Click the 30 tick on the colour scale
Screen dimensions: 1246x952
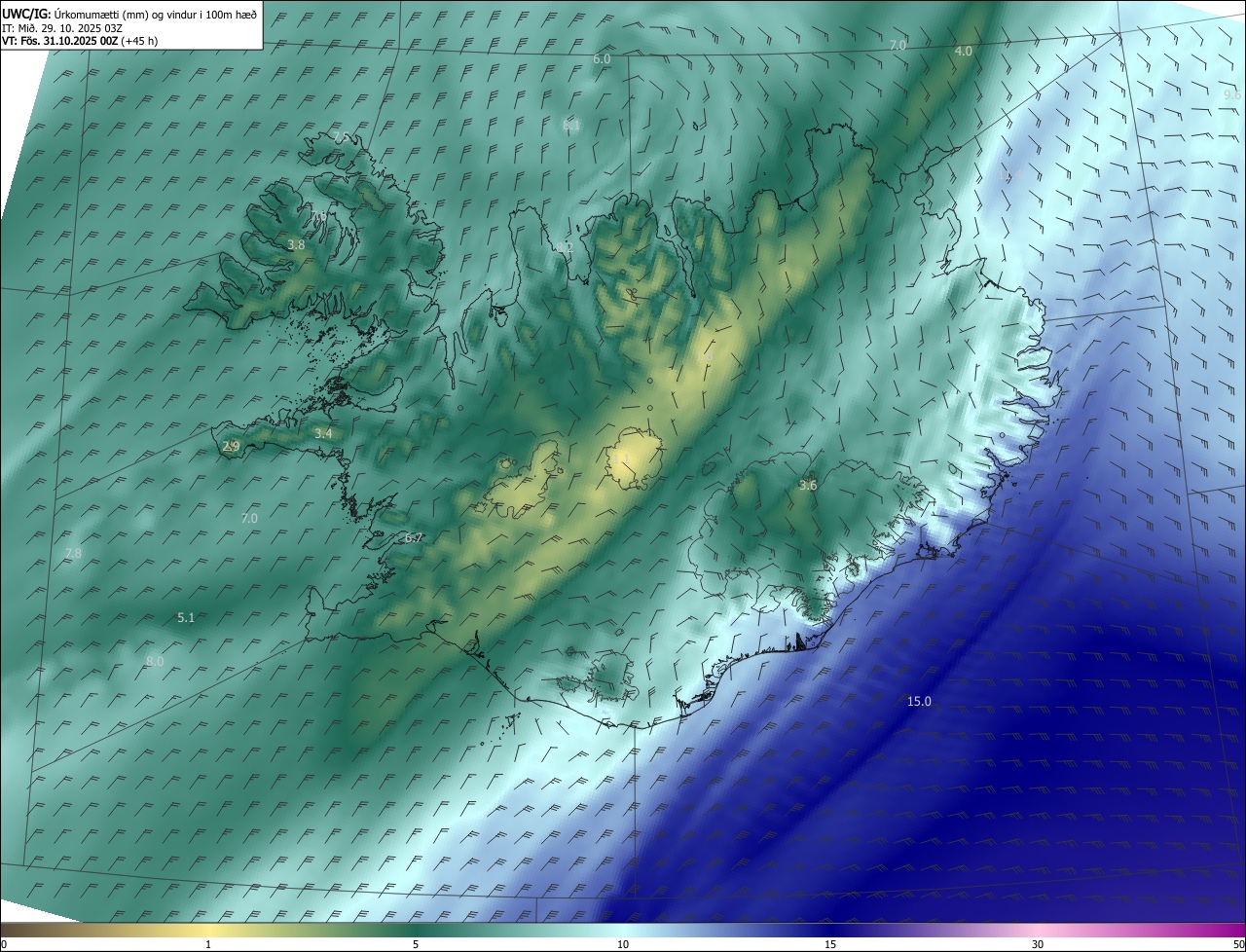tap(1038, 944)
